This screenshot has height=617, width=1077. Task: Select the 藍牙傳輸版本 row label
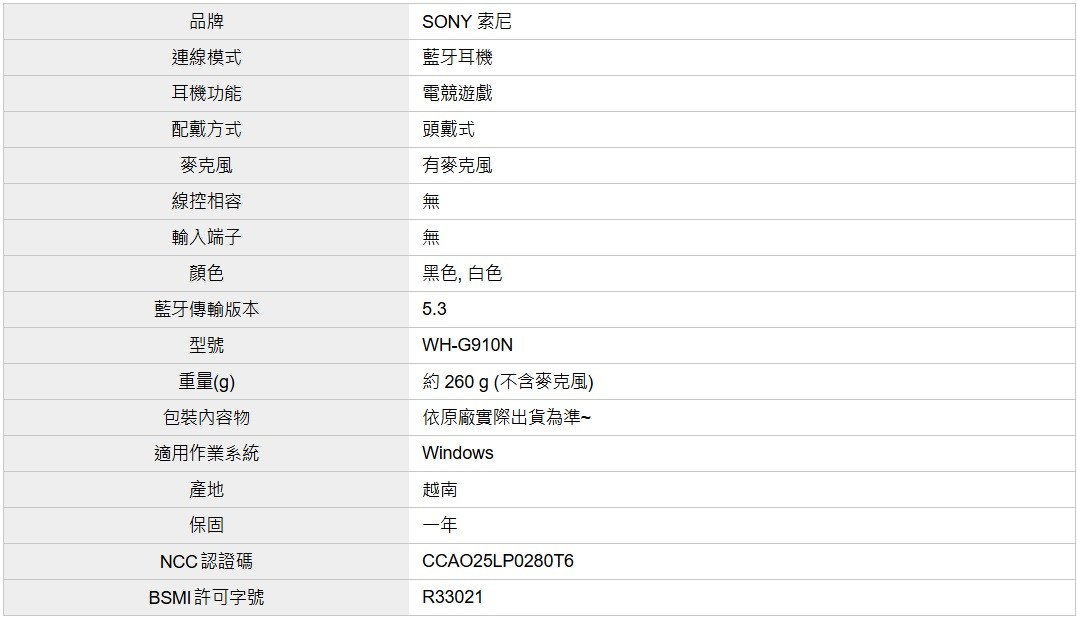tap(206, 310)
